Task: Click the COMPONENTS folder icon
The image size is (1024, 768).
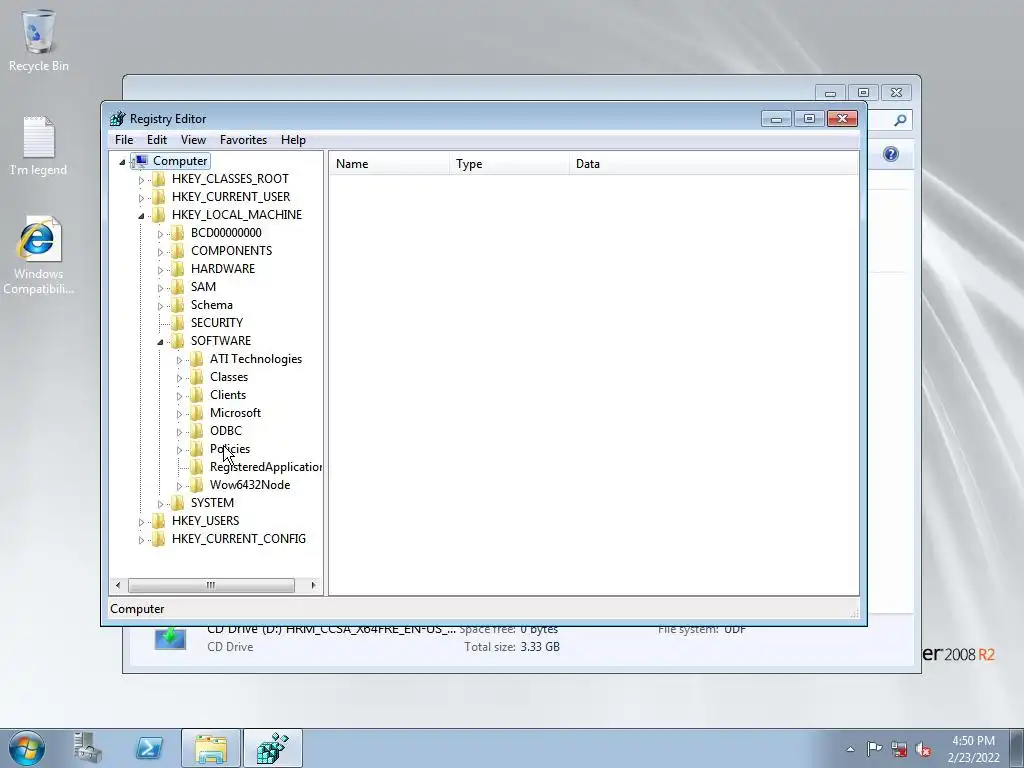Action: pos(178,251)
